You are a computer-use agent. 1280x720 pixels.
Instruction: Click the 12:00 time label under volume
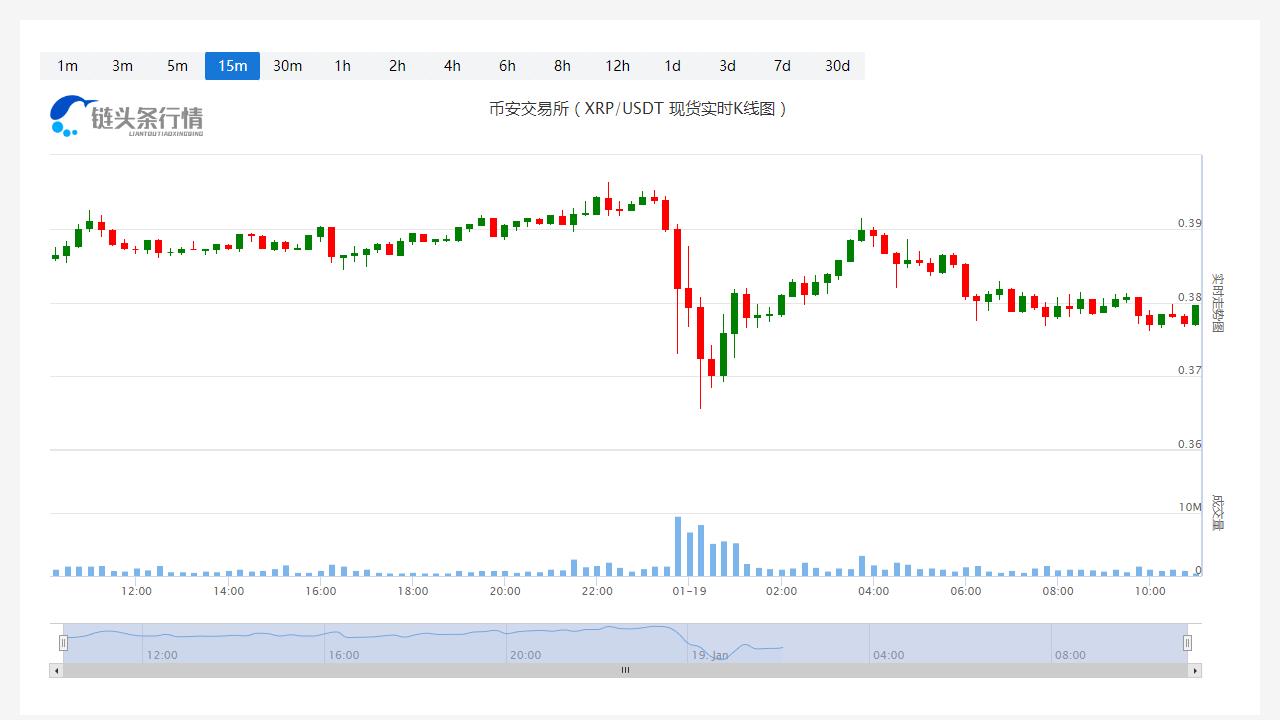[x=136, y=591]
